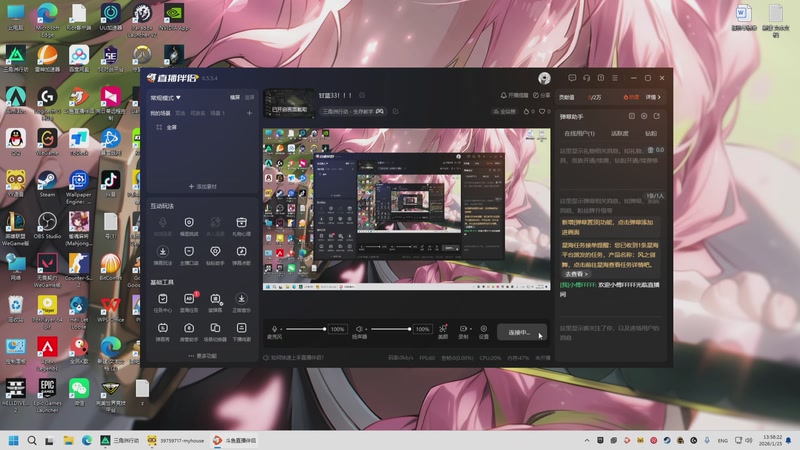Viewport: 800px width, 450px height.
Task: Click the 去查看 > button in messages
Action: [x=577, y=274]
